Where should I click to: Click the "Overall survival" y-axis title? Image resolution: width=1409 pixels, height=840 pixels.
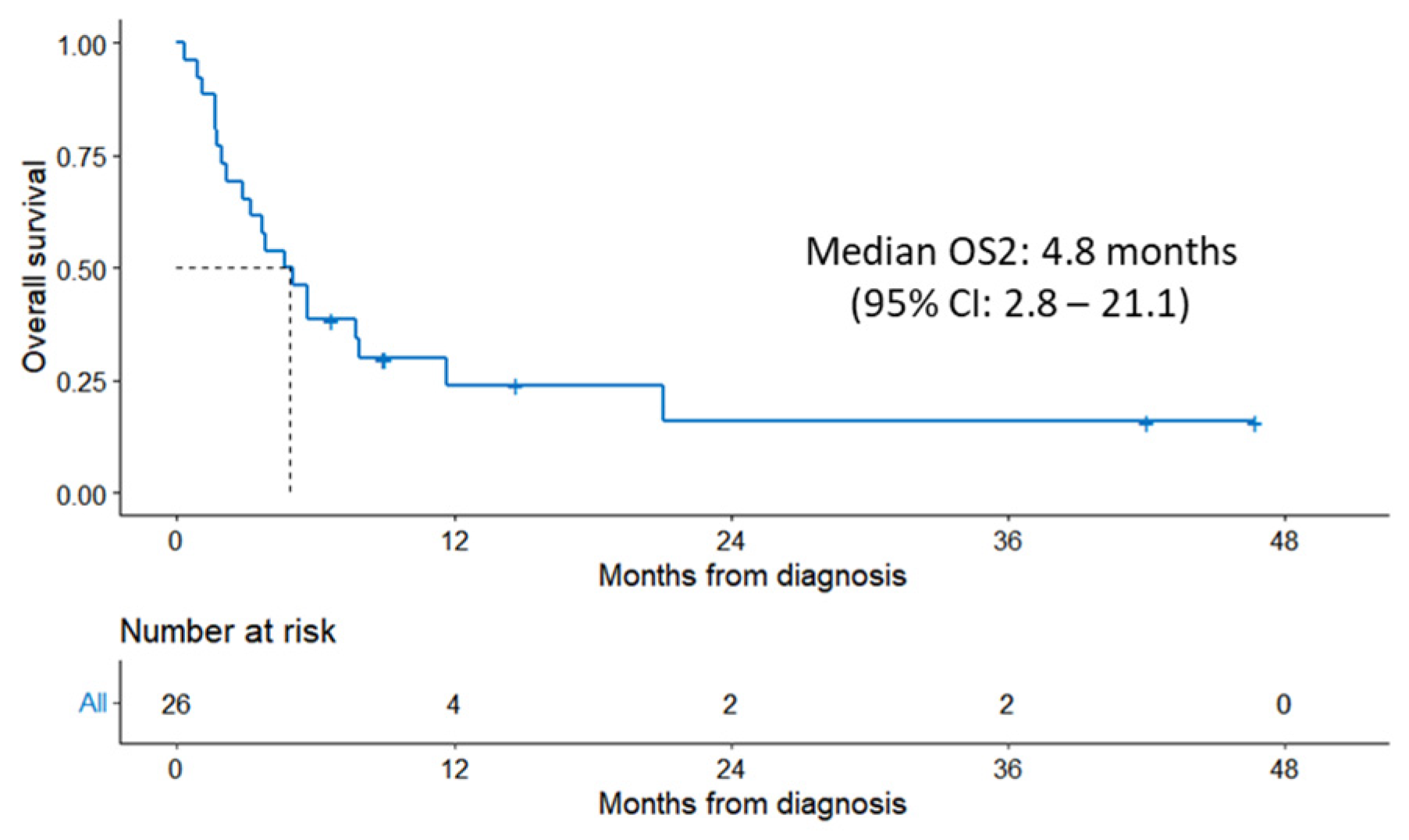pyautogui.click(x=35, y=266)
